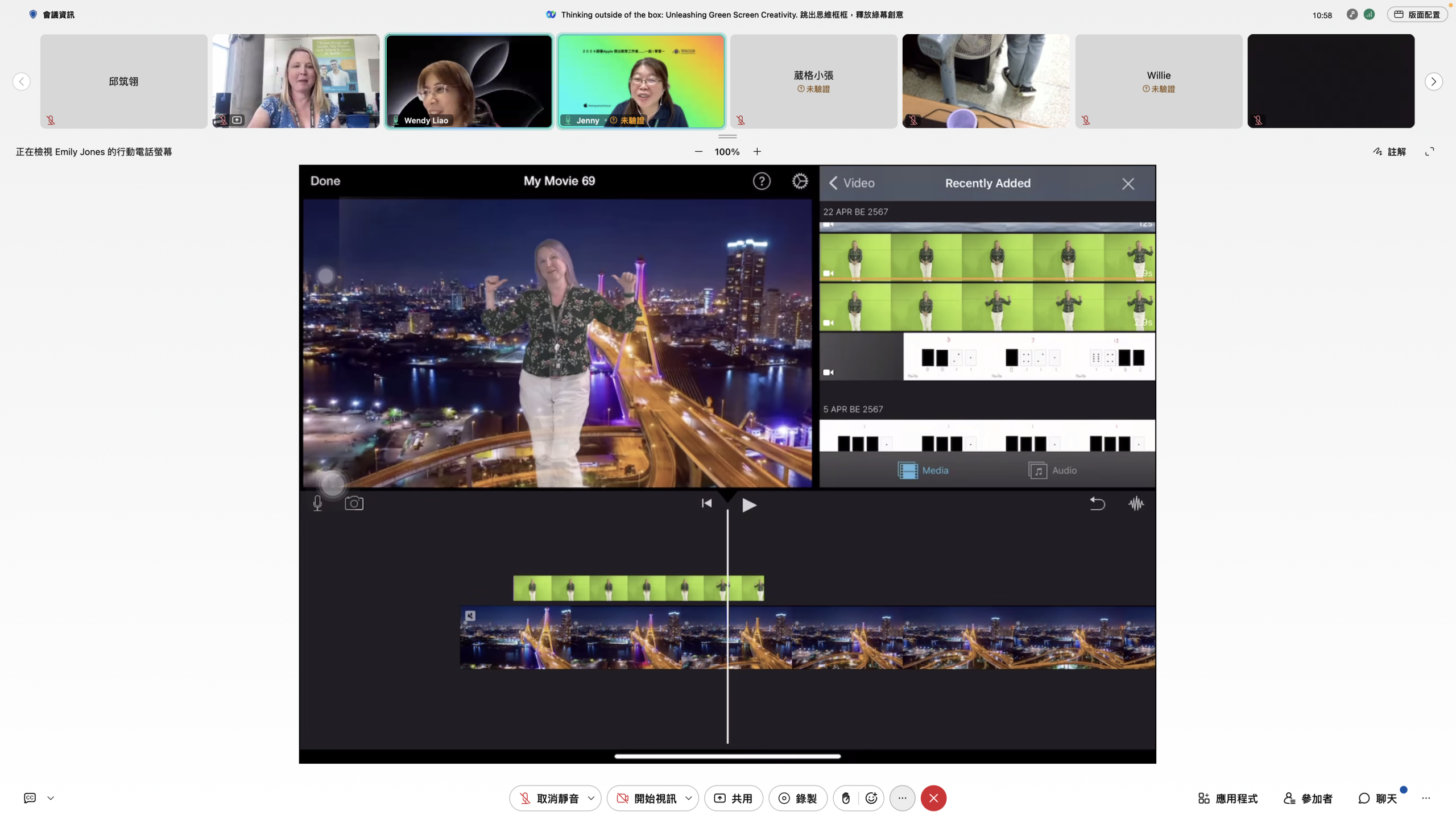The image size is (1456, 819).
Task: Open the raise hand icon
Action: click(846, 798)
